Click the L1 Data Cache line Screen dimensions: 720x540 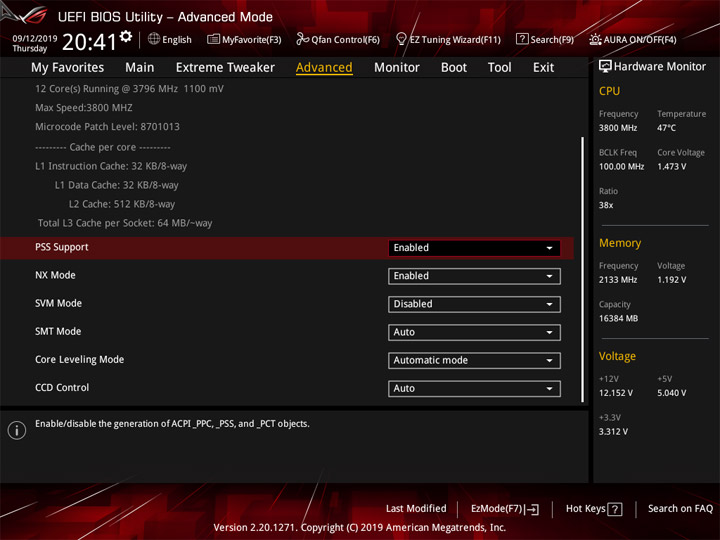pyautogui.click(x=117, y=185)
